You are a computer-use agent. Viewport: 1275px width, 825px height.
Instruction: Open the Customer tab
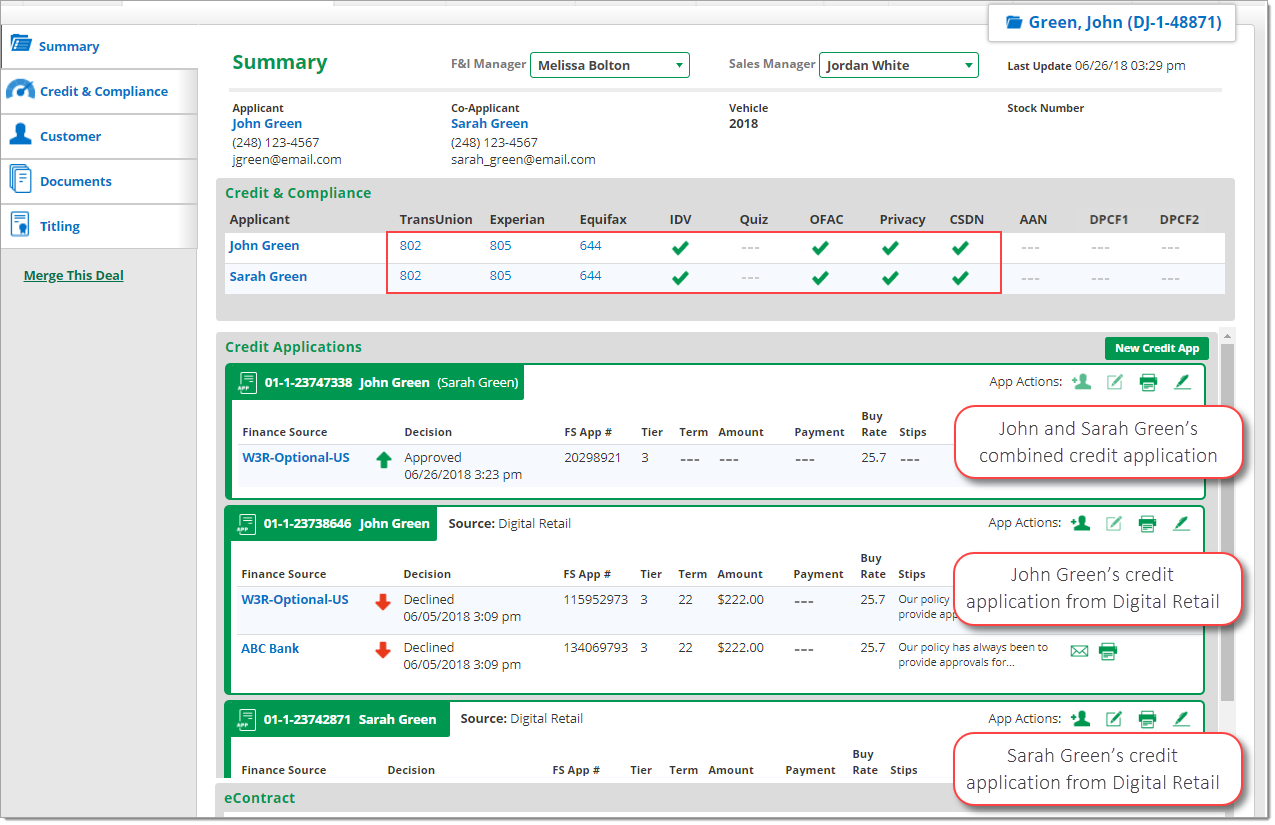point(99,136)
